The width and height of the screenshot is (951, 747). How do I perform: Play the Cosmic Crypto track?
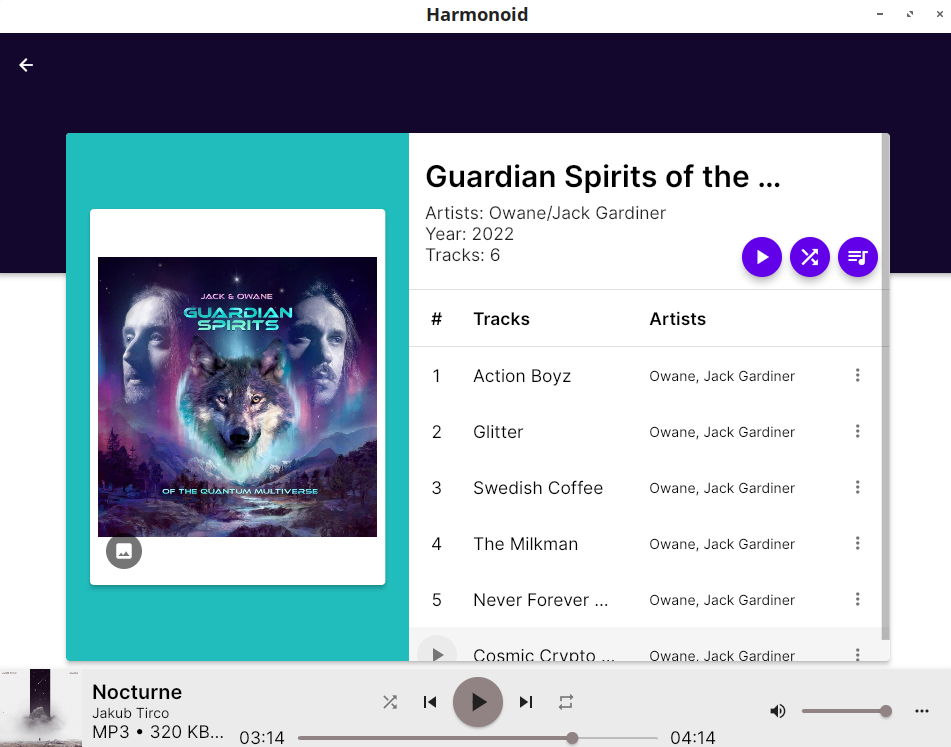click(x=437, y=654)
